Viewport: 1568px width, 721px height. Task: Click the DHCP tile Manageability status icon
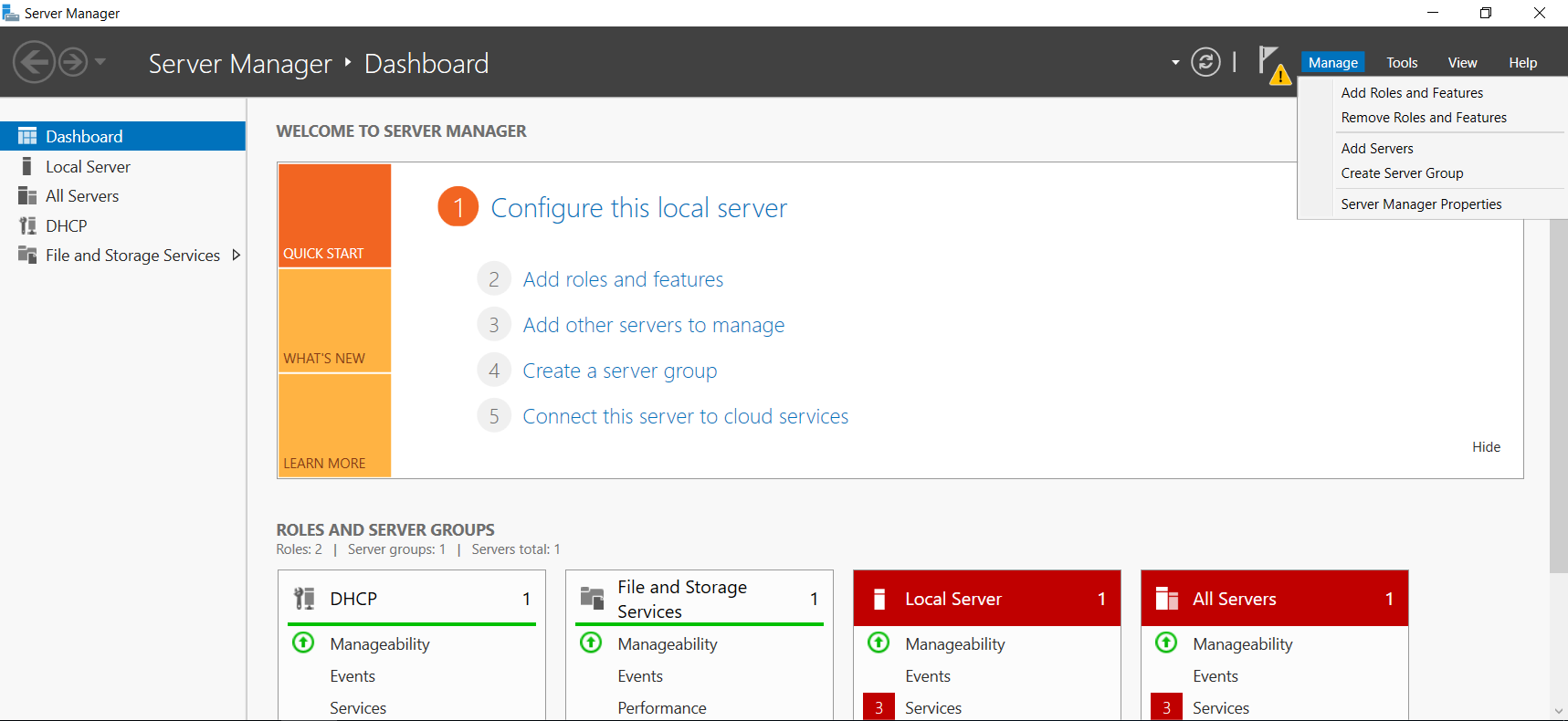click(303, 643)
